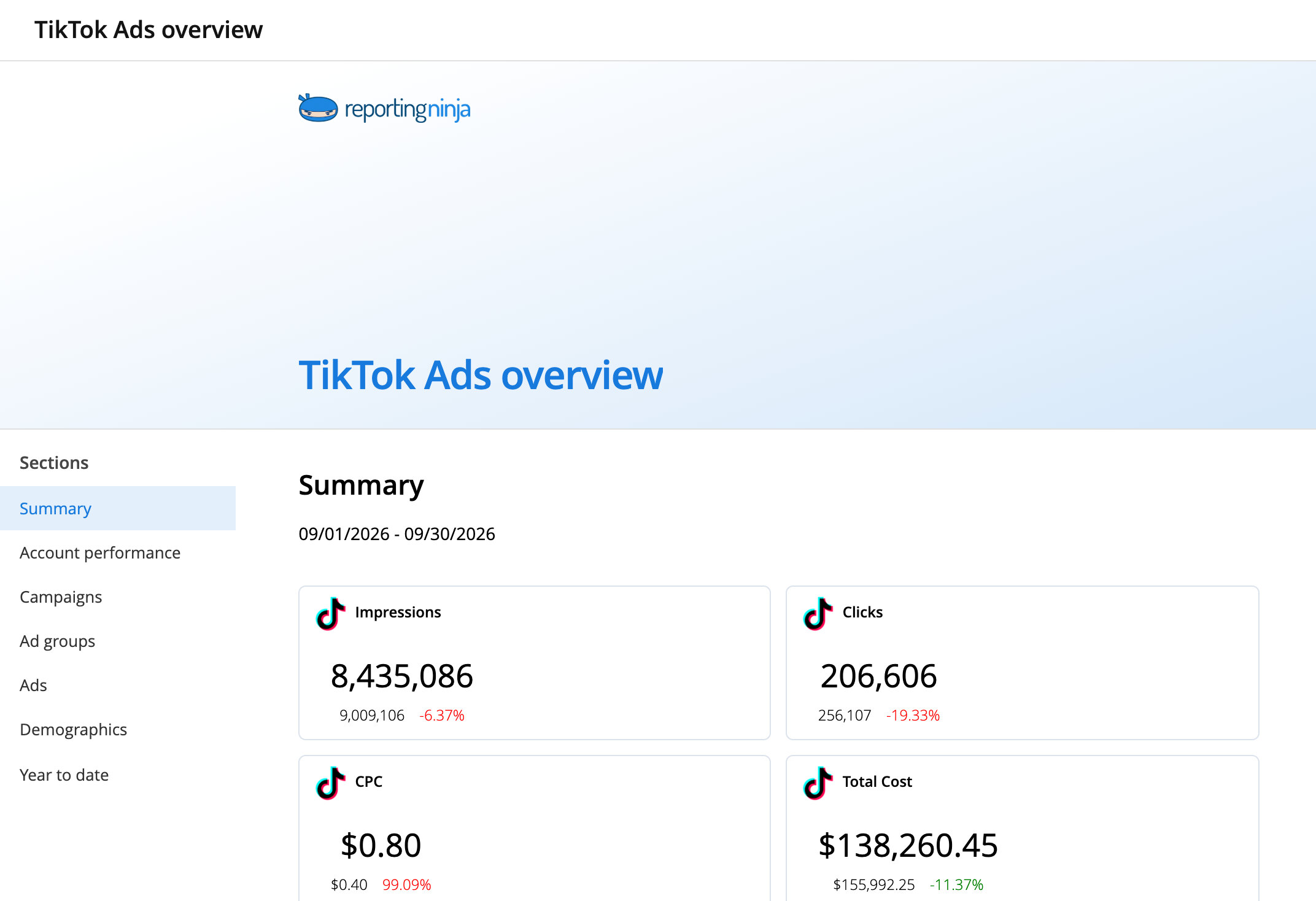The image size is (1316, 901).
Task: Click the -19.33% clicks change
Action: (x=913, y=715)
